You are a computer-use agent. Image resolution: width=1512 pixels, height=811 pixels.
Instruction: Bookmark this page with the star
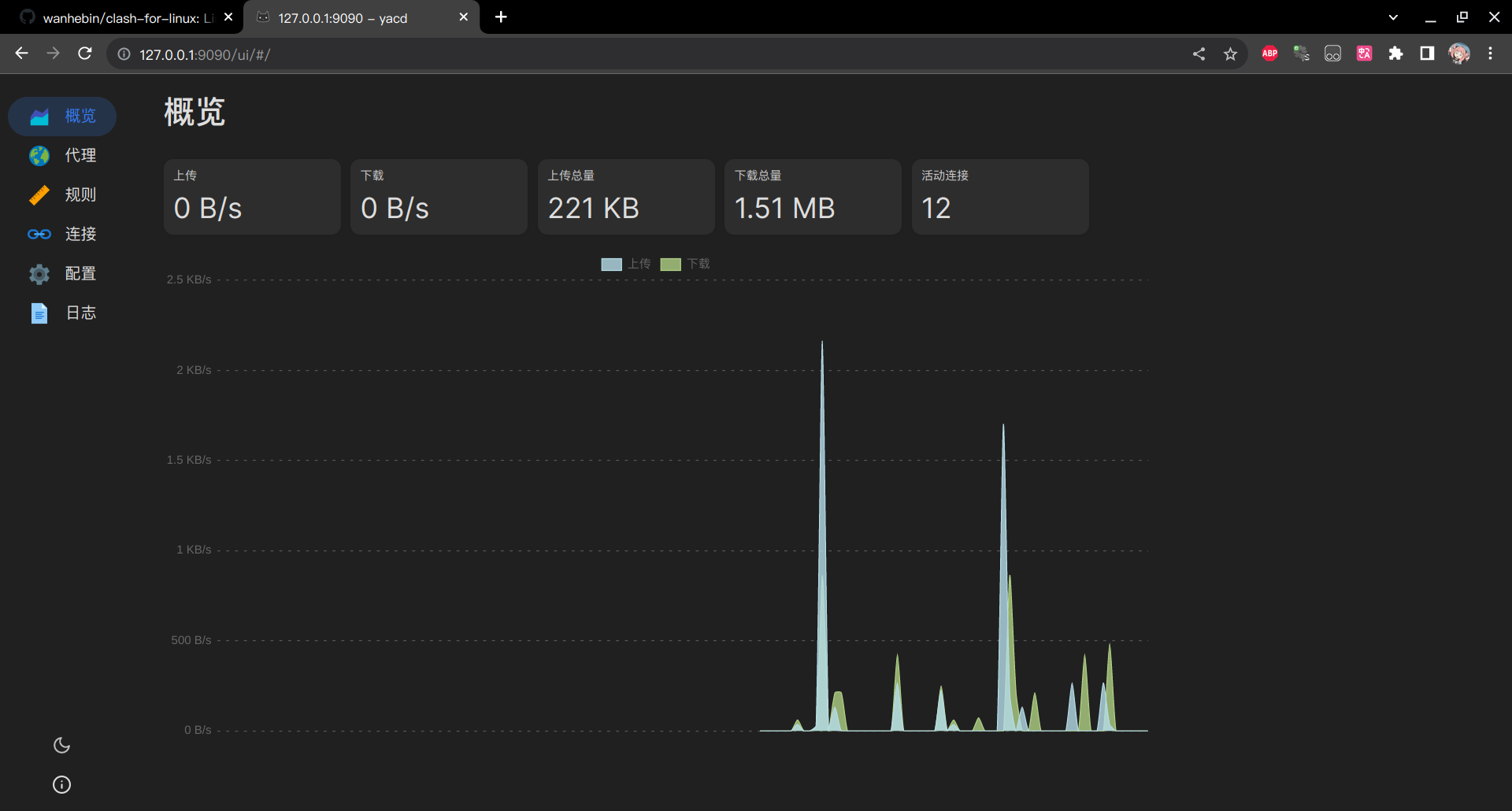point(1230,54)
